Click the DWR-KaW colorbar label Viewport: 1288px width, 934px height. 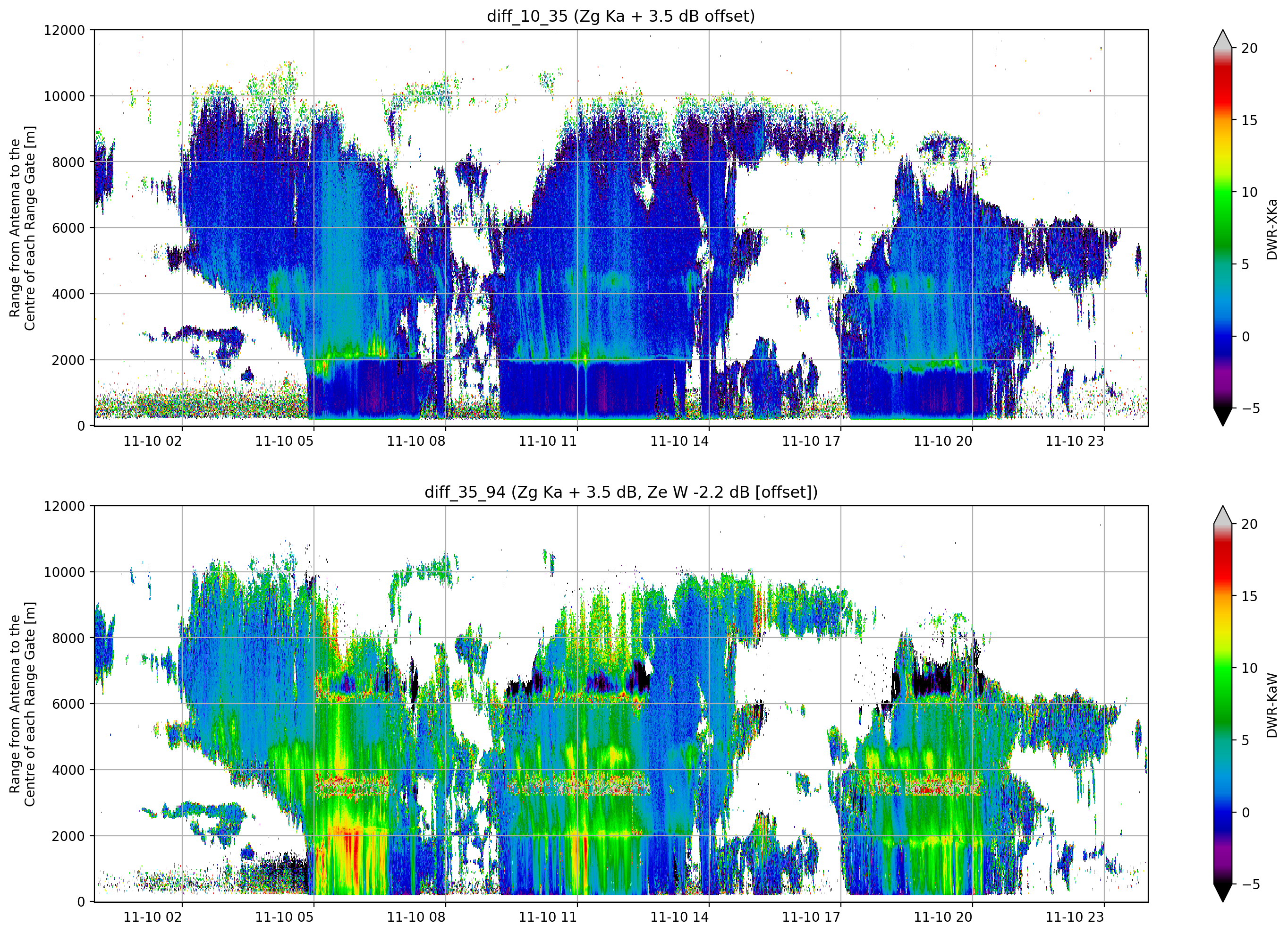(x=1272, y=705)
